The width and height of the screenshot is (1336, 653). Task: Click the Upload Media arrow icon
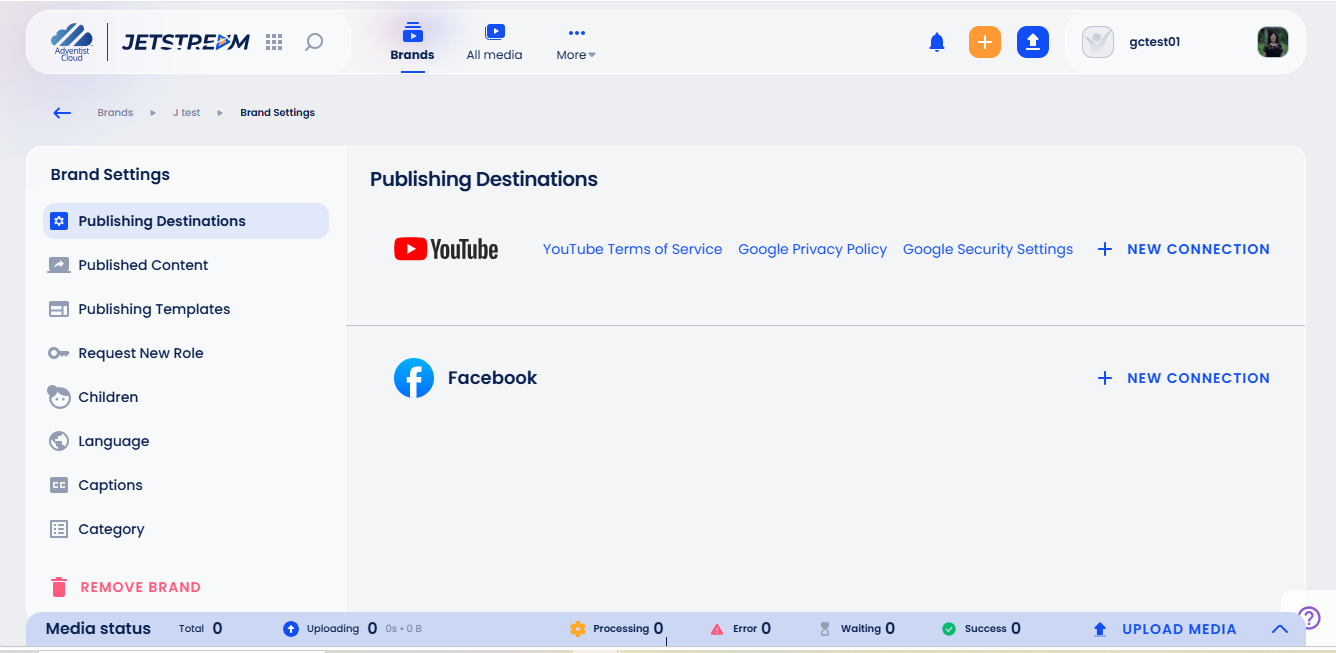[1100, 629]
